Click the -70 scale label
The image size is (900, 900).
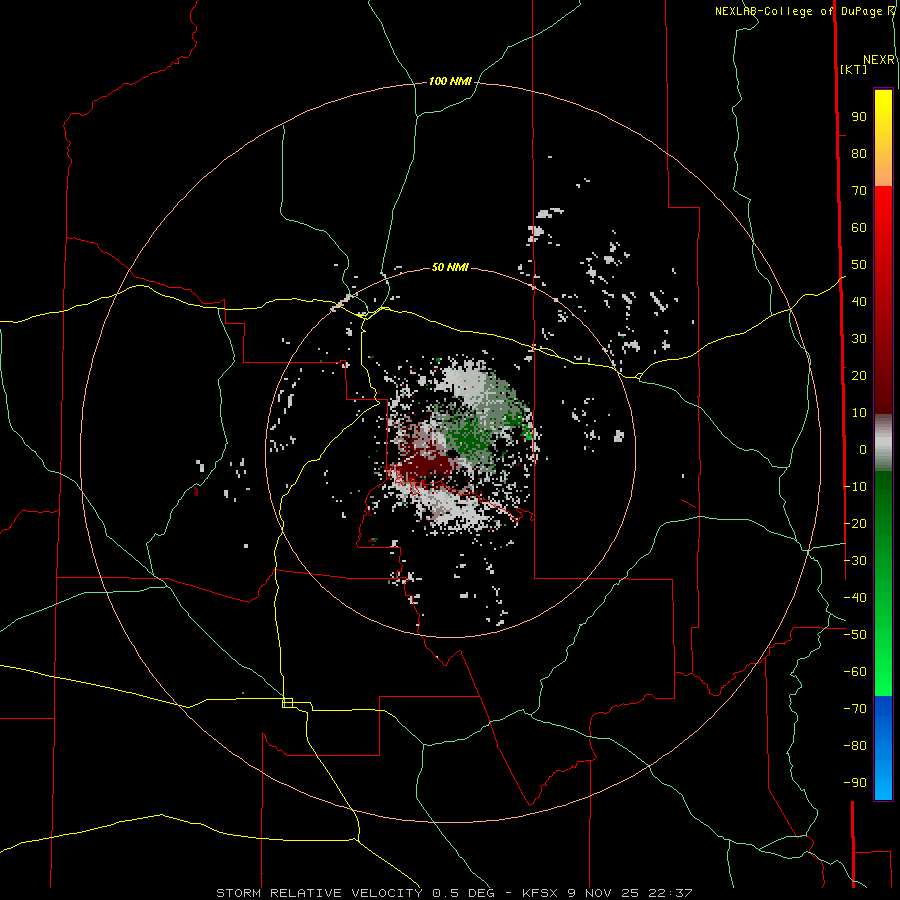point(855,709)
